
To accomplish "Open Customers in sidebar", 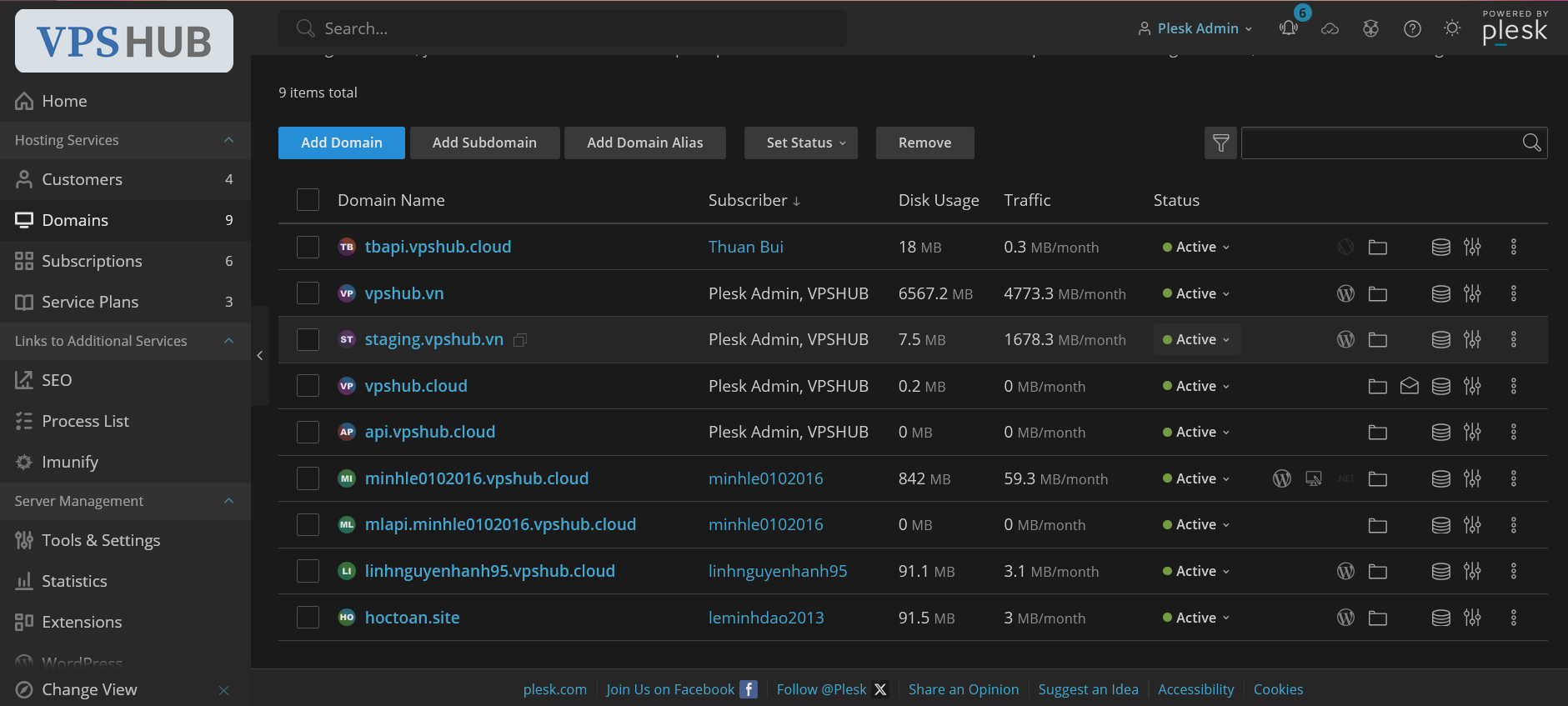I will pyautogui.click(x=125, y=179).
